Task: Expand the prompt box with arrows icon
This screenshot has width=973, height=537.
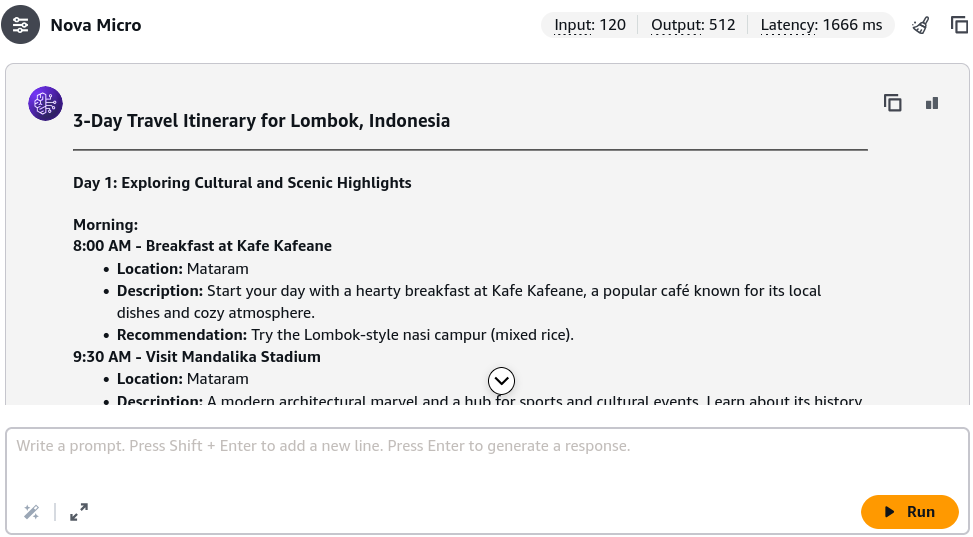Action: [79, 512]
